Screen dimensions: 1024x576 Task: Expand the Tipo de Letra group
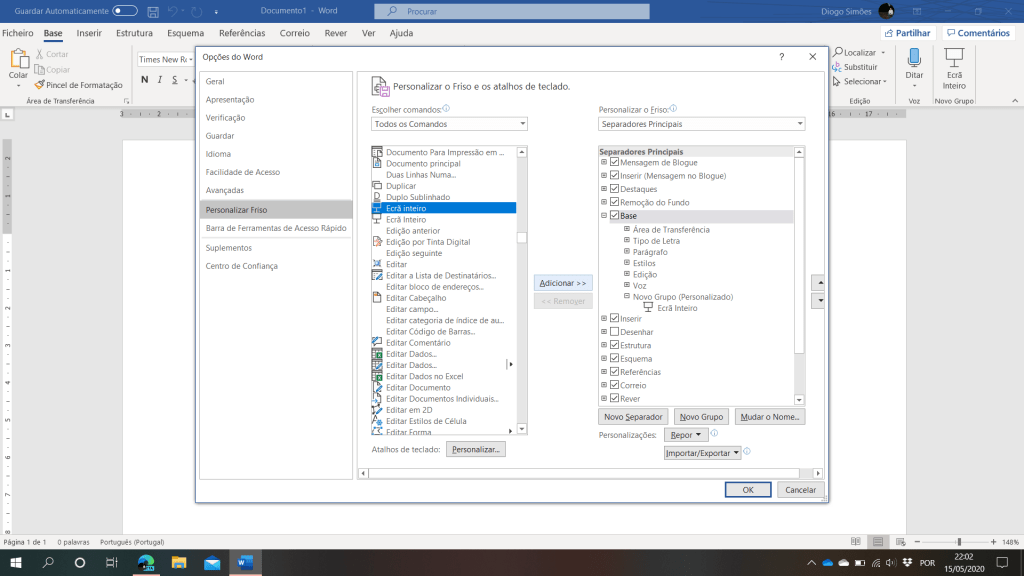[627, 241]
